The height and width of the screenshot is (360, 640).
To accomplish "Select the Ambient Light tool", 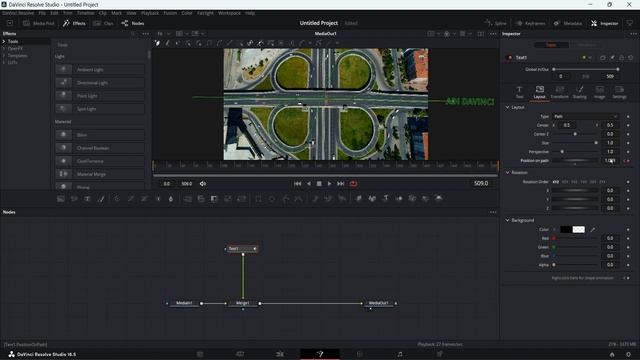I will pos(100,70).
